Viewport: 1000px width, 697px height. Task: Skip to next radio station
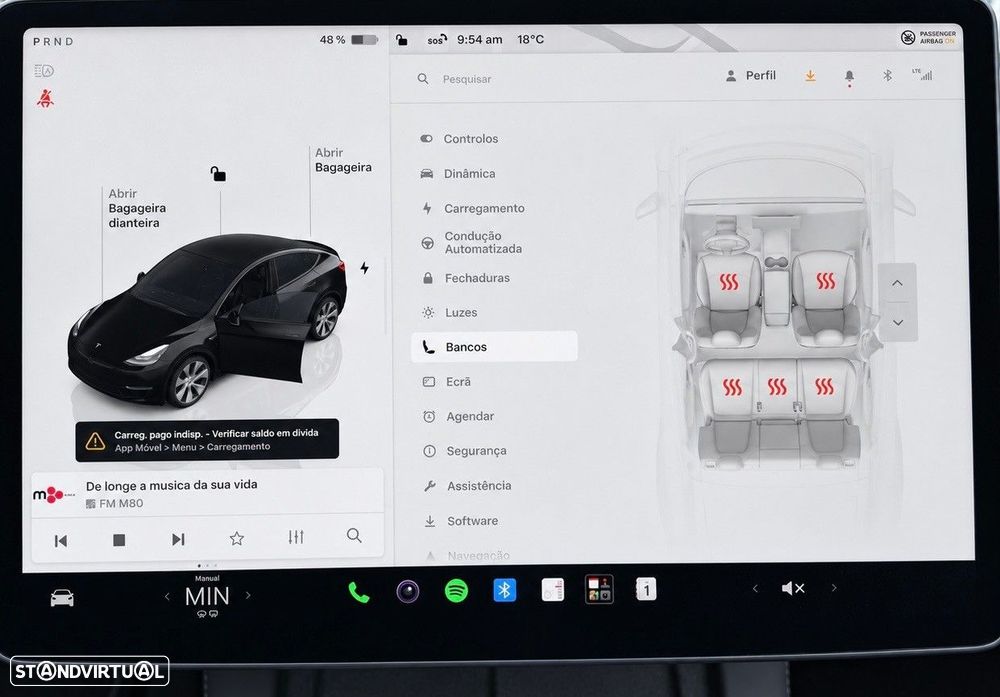click(x=178, y=539)
